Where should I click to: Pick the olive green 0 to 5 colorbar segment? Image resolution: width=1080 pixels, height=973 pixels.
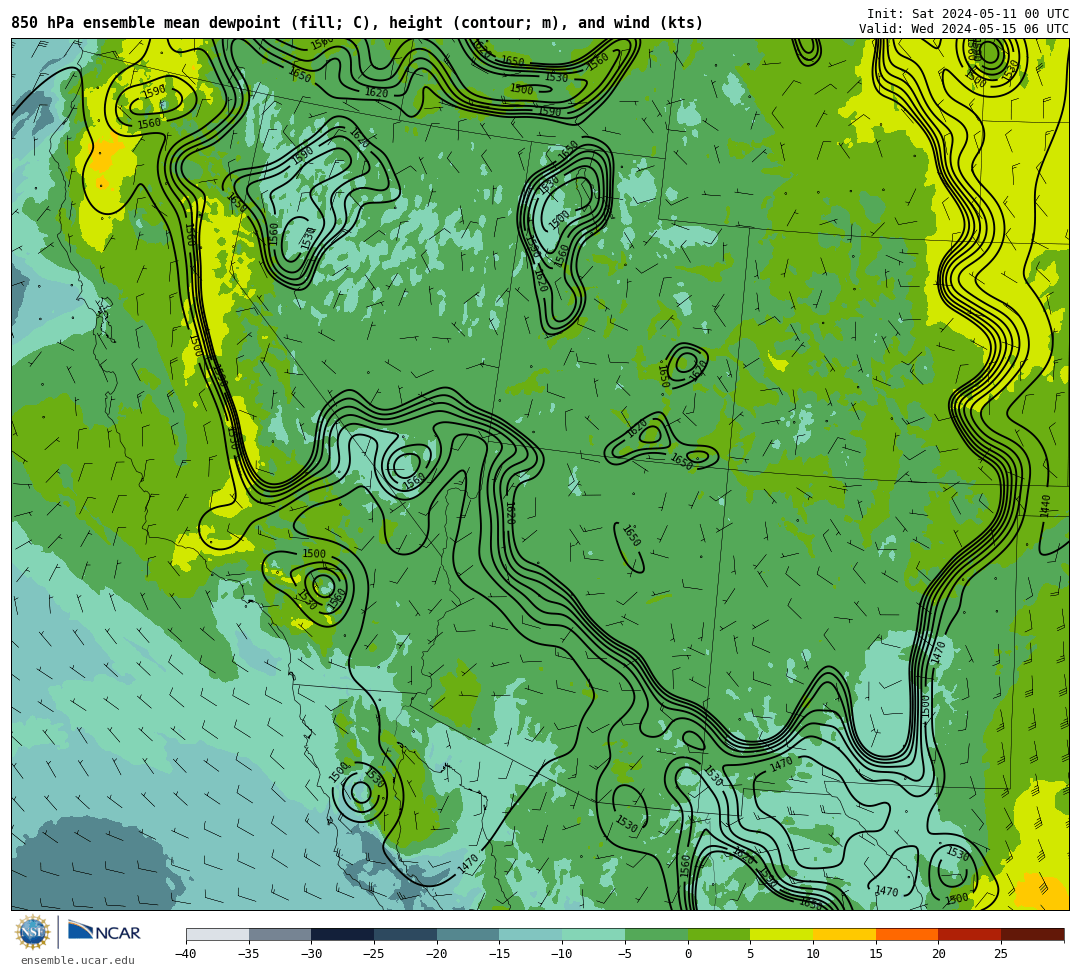tap(719, 934)
